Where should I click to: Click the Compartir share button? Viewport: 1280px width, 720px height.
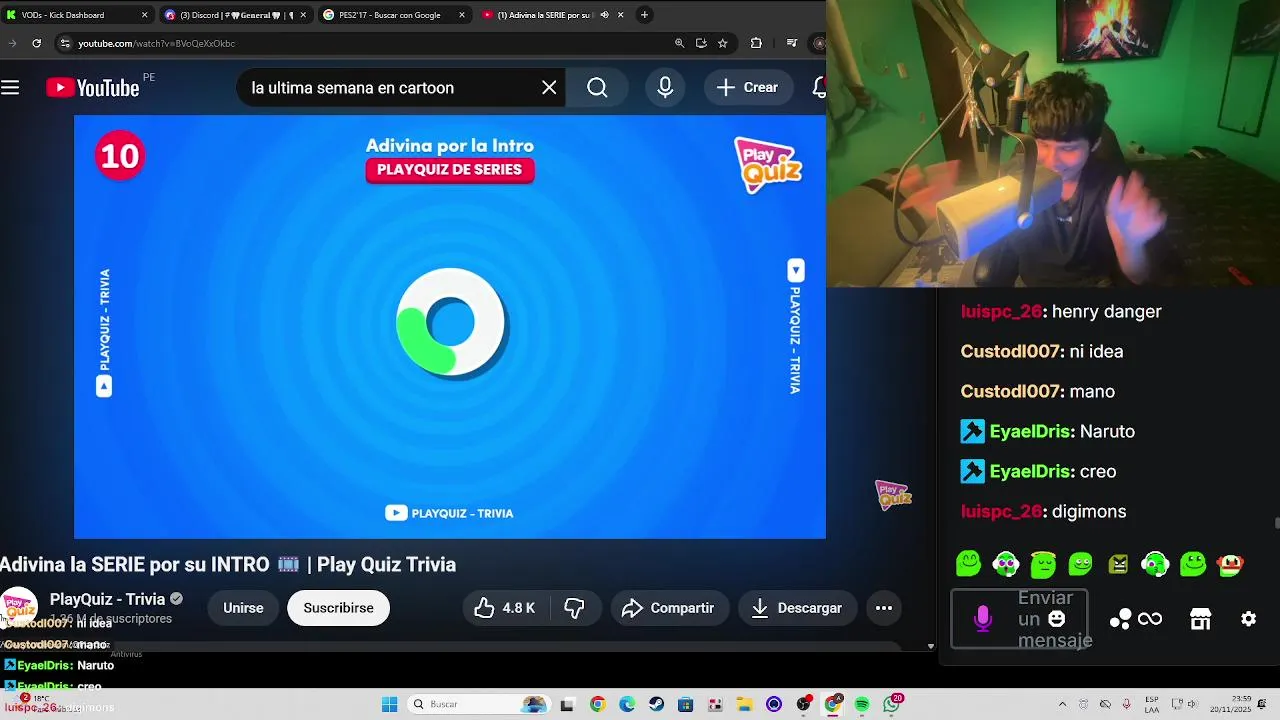point(669,608)
